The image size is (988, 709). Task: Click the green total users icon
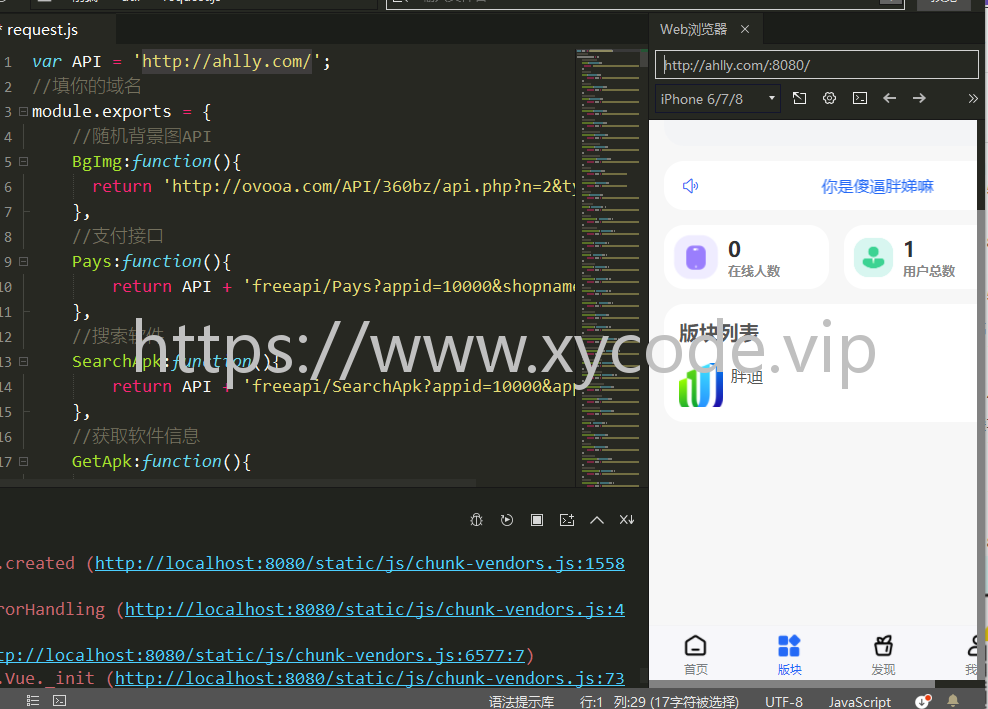coord(873,257)
